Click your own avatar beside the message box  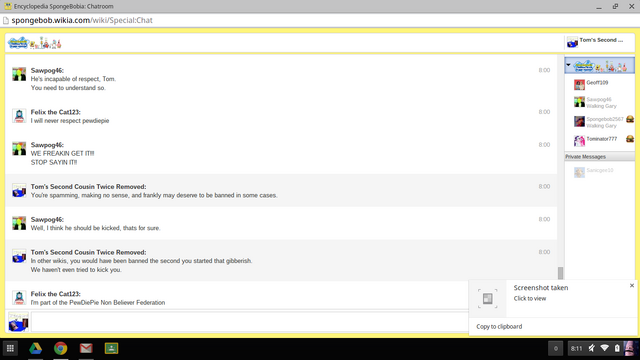[18, 322]
